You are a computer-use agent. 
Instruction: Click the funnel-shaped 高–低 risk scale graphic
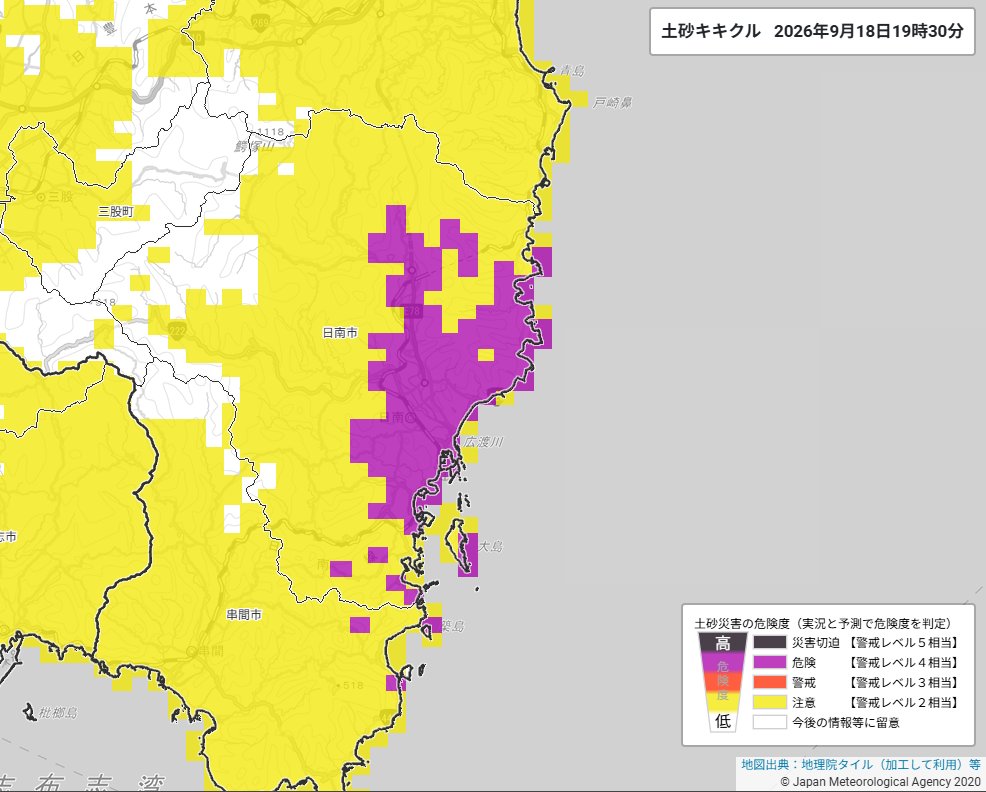[723, 683]
